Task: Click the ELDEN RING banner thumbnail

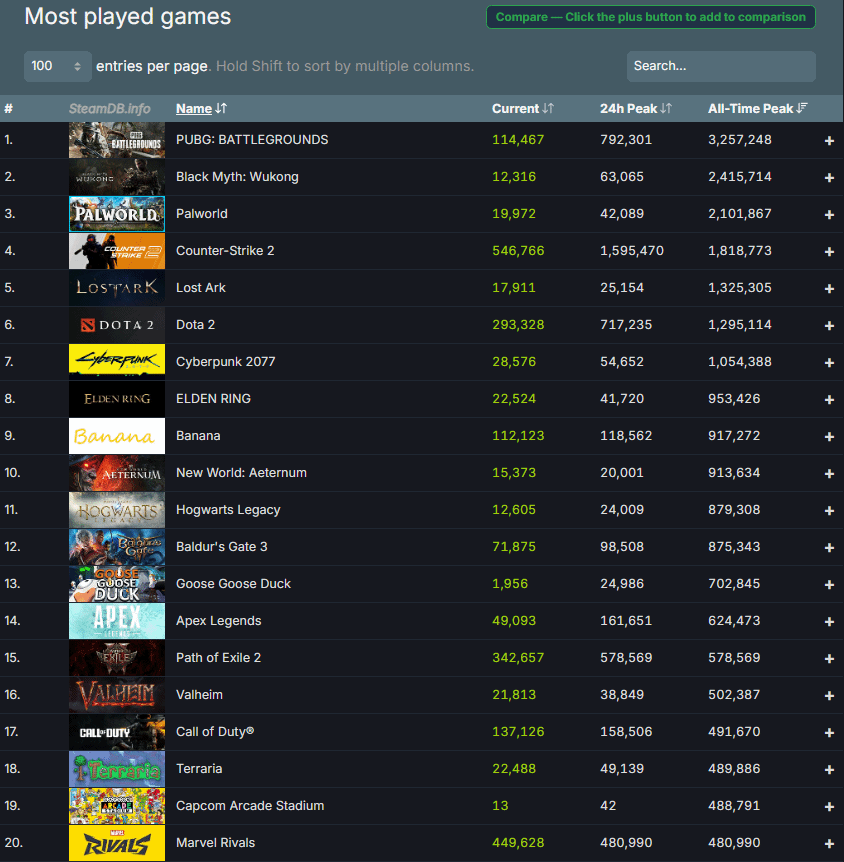Action: coord(117,399)
